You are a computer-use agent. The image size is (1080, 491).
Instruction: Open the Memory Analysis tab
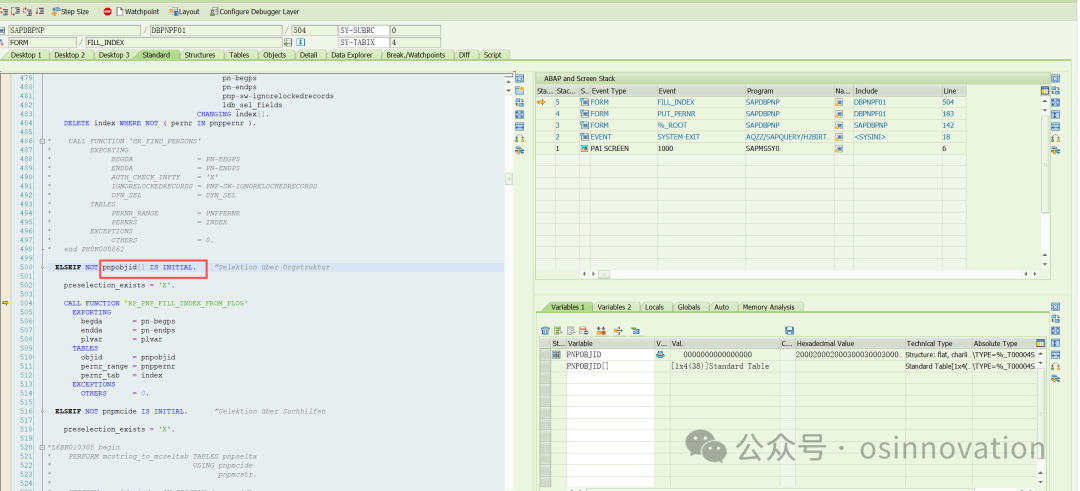(x=768, y=307)
